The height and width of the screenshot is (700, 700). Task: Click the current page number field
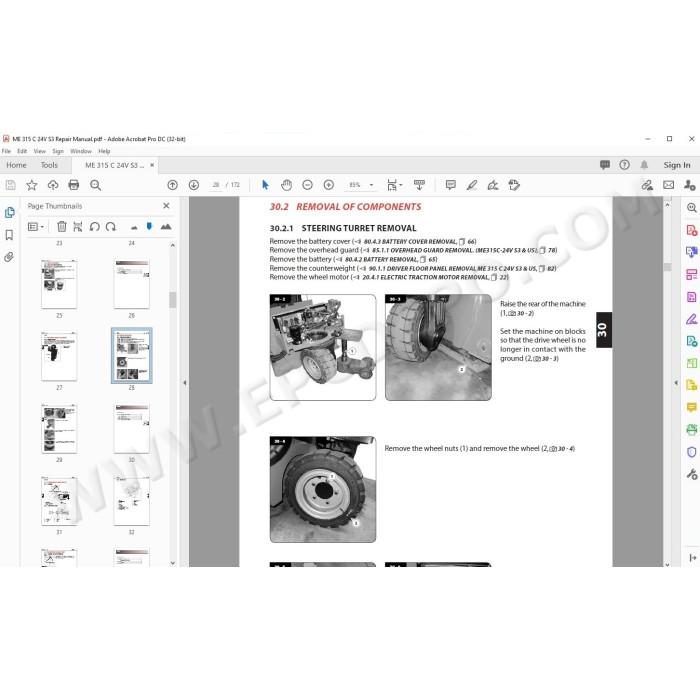point(216,185)
